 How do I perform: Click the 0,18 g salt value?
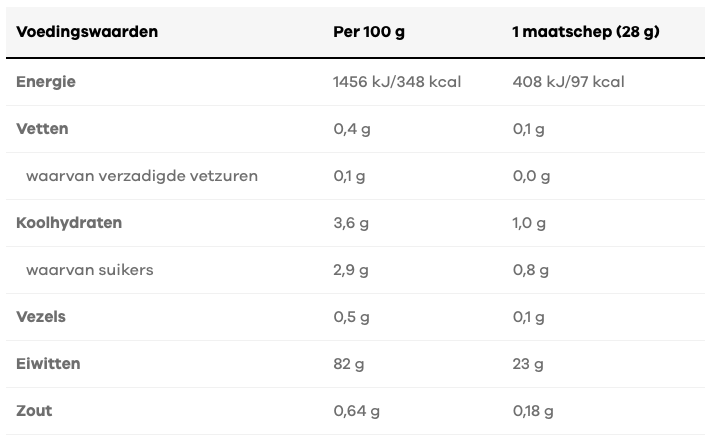pos(533,411)
